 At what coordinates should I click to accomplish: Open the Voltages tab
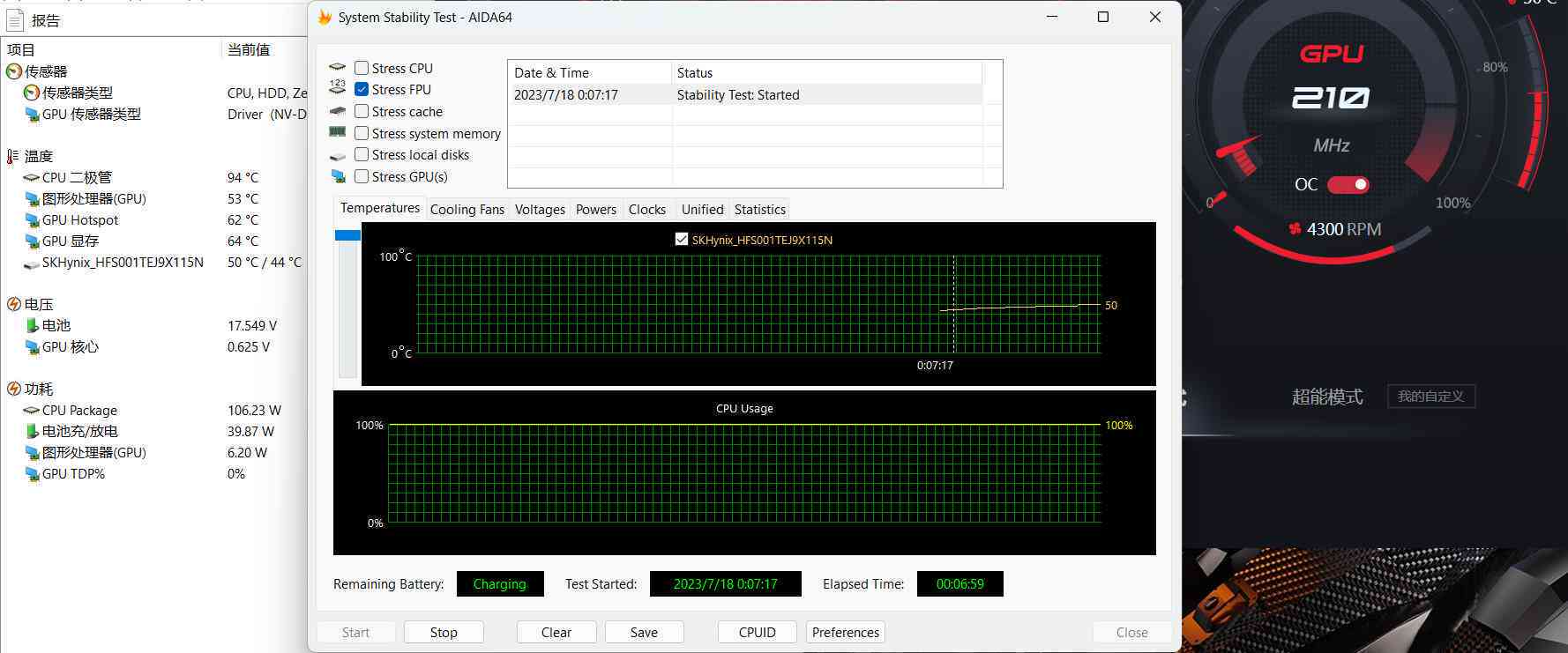pos(540,210)
